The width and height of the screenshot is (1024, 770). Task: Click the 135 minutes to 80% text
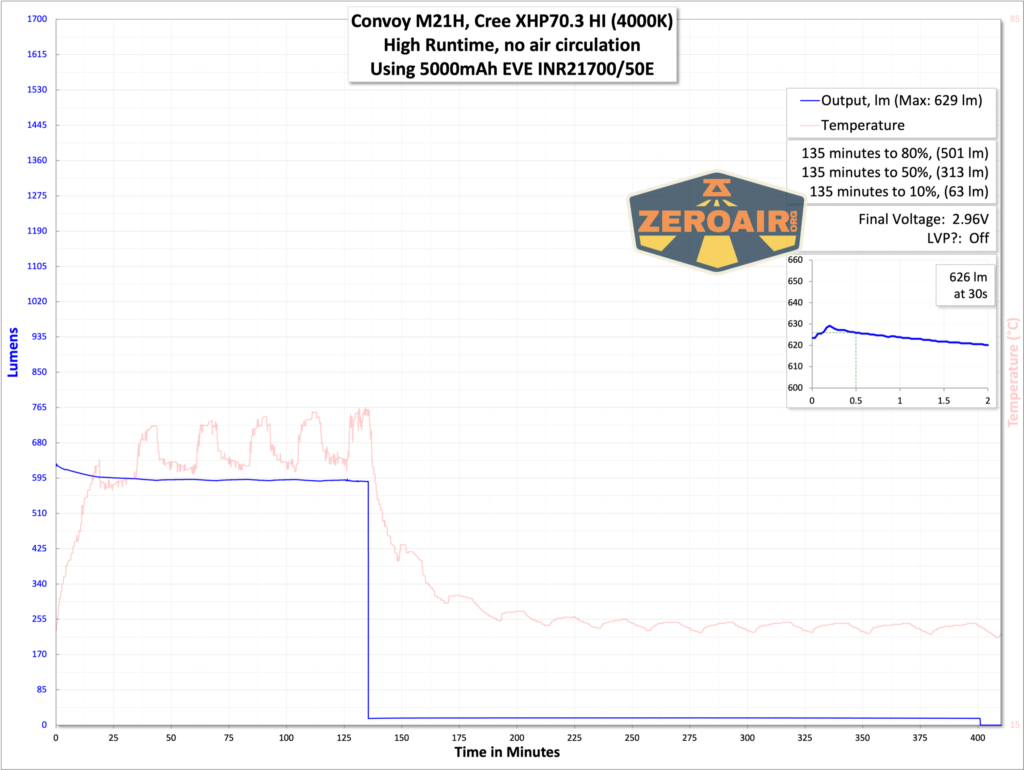click(893, 154)
